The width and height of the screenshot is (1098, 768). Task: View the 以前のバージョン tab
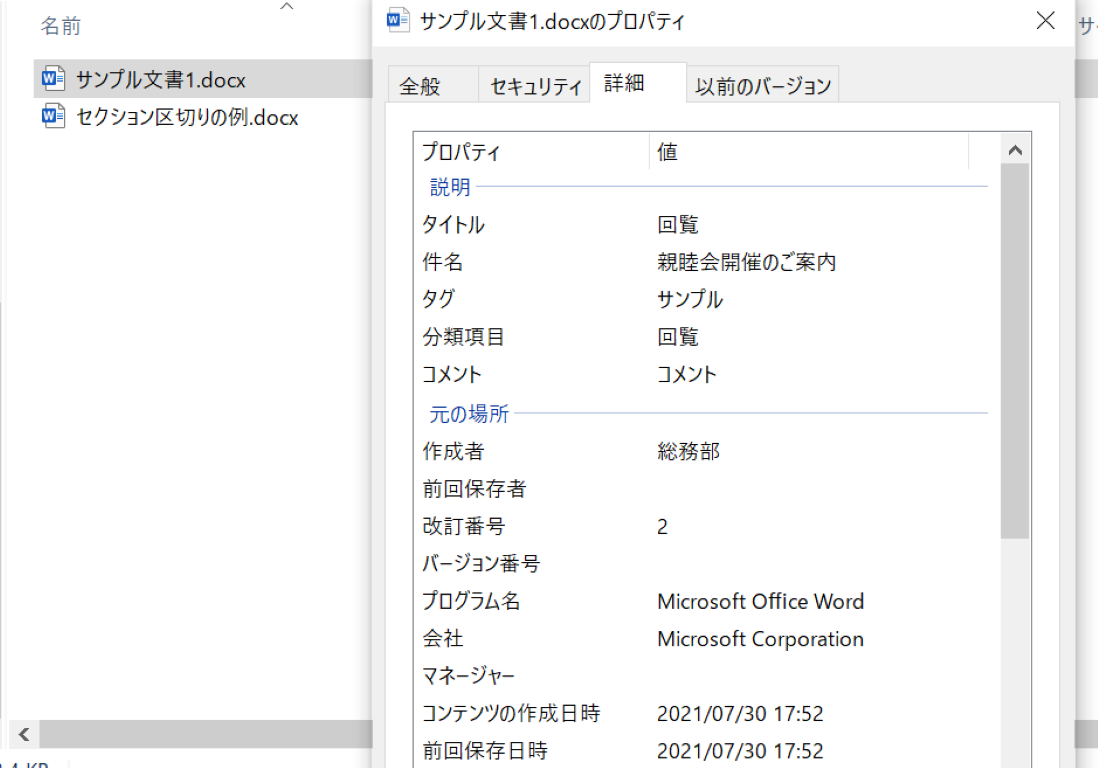coord(762,85)
